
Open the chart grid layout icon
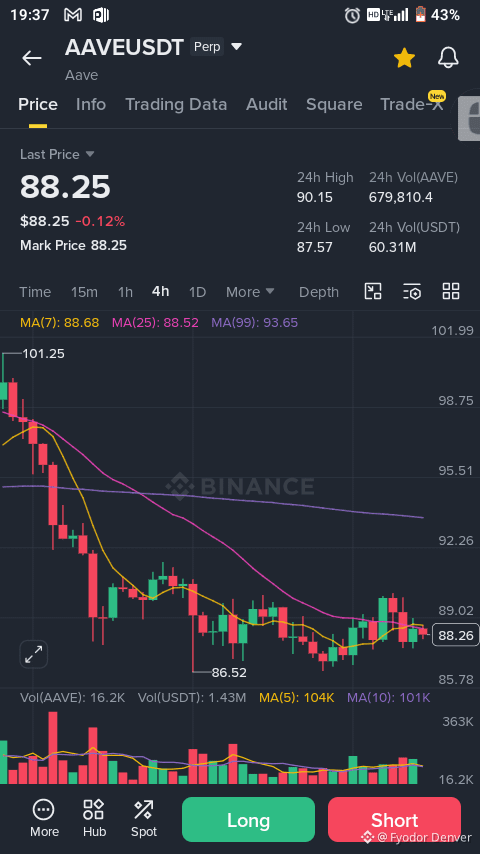coord(451,291)
